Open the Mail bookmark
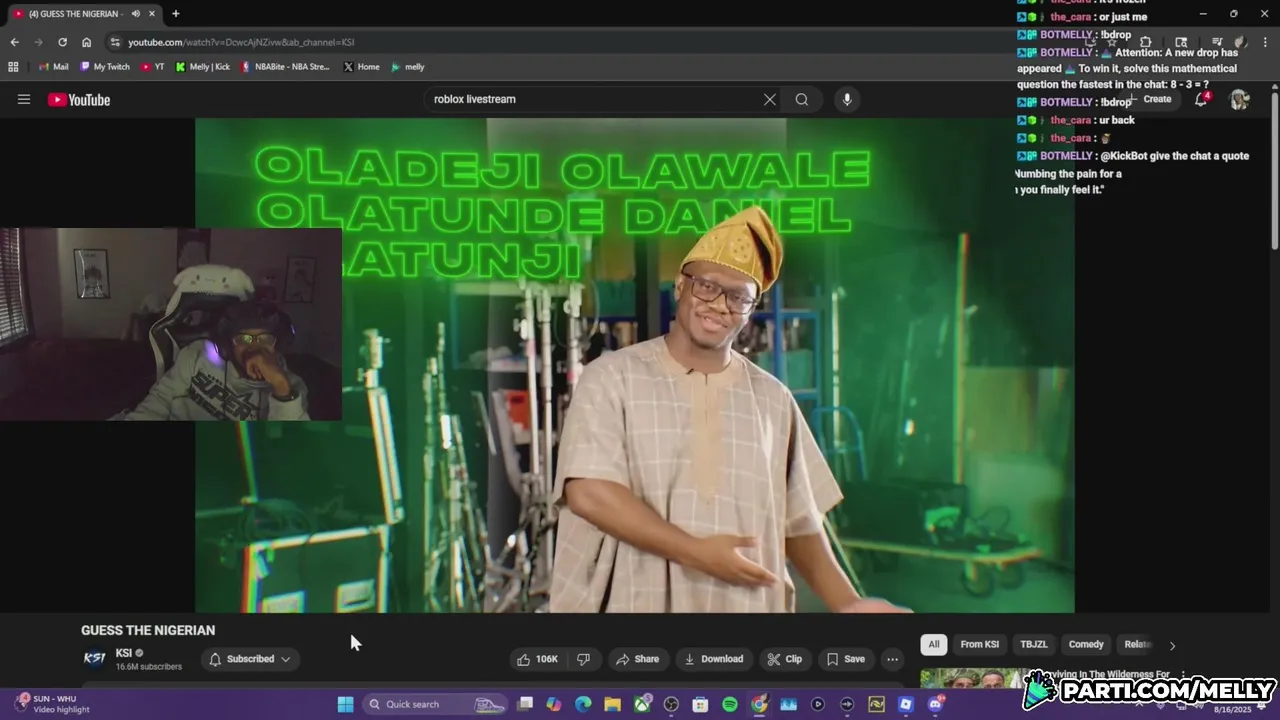Viewport: 1280px width, 720px height. coord(53,67)
